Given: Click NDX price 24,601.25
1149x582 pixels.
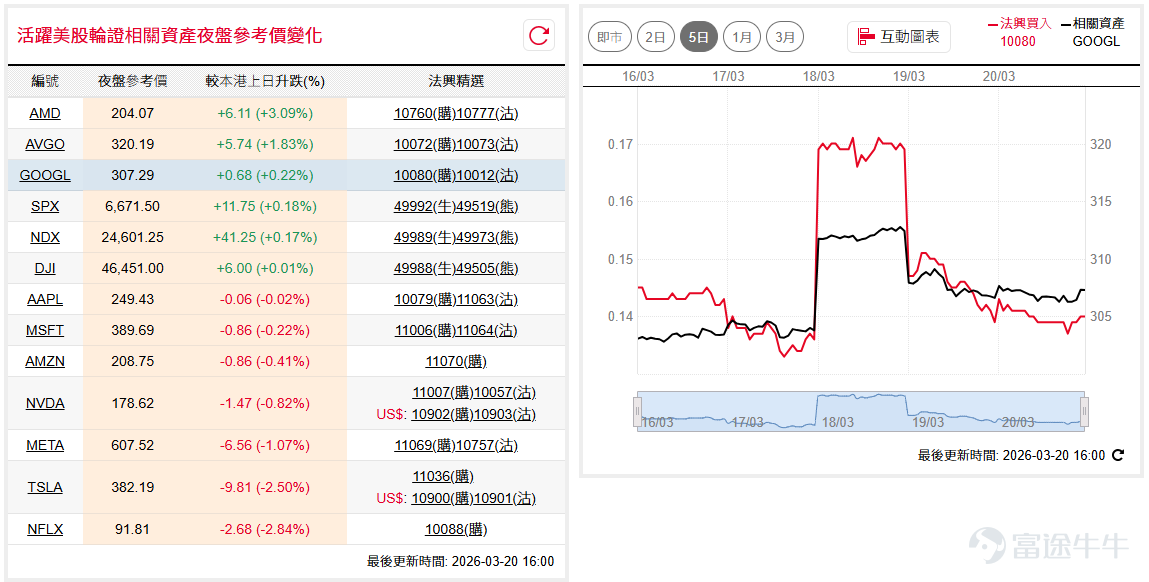Looking at the screenshot, I should tap(133, 237).
